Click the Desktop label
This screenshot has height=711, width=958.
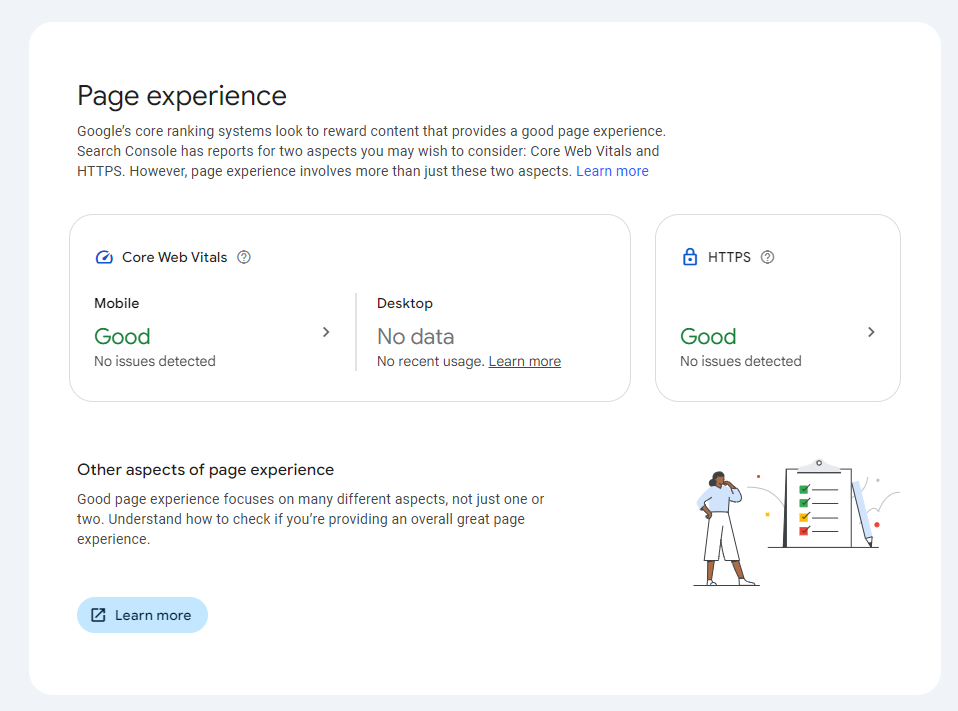(x=404, y=303)
